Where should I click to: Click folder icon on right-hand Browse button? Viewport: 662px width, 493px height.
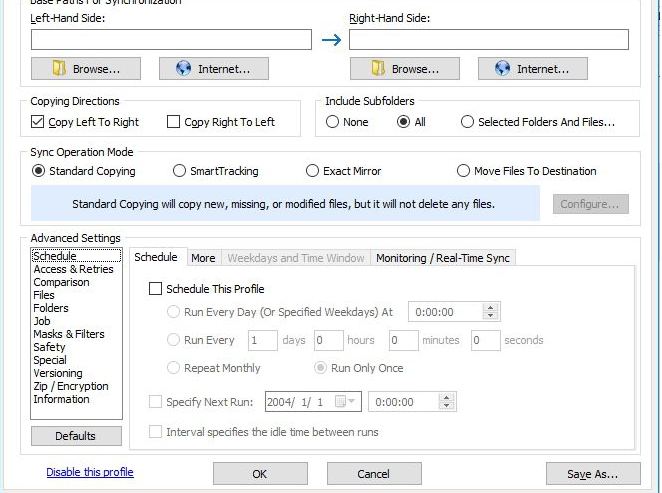tap(378, 68)
